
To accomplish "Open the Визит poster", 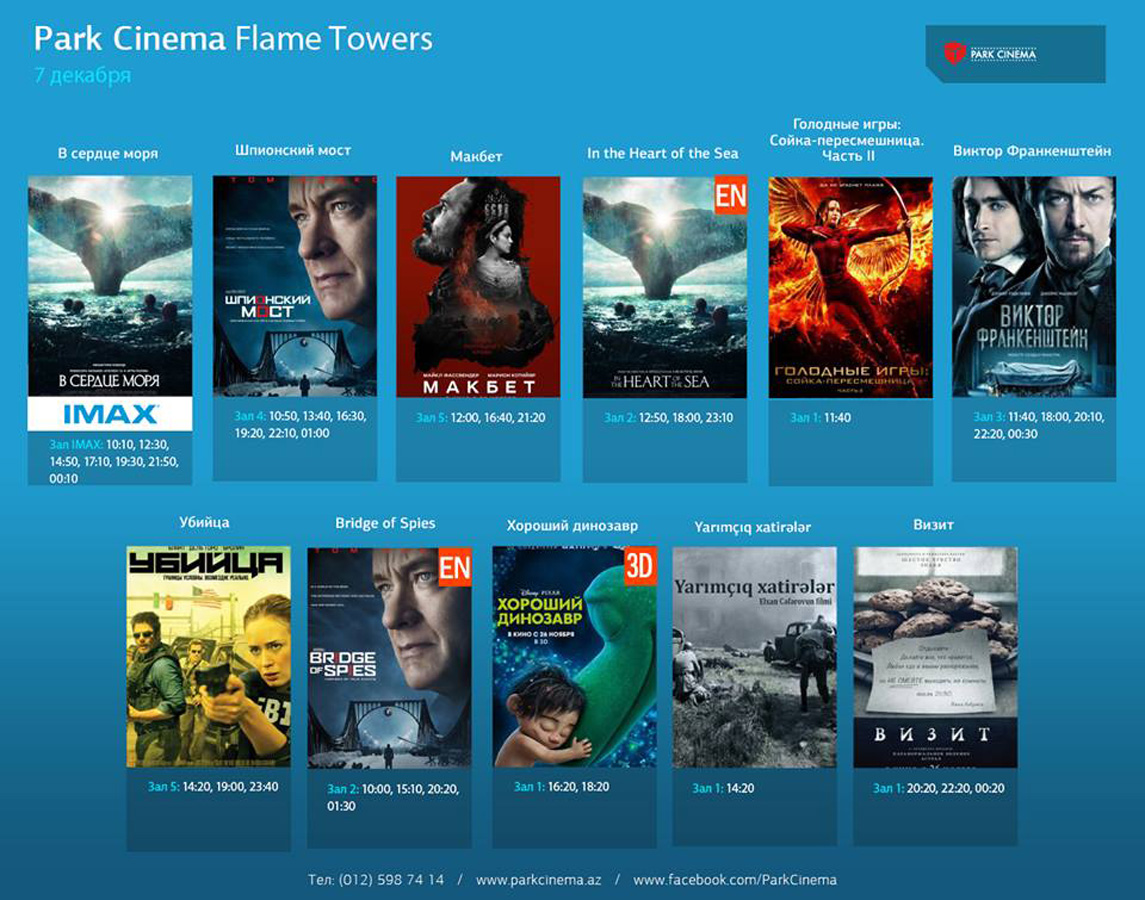I will [x=935, y=657].
